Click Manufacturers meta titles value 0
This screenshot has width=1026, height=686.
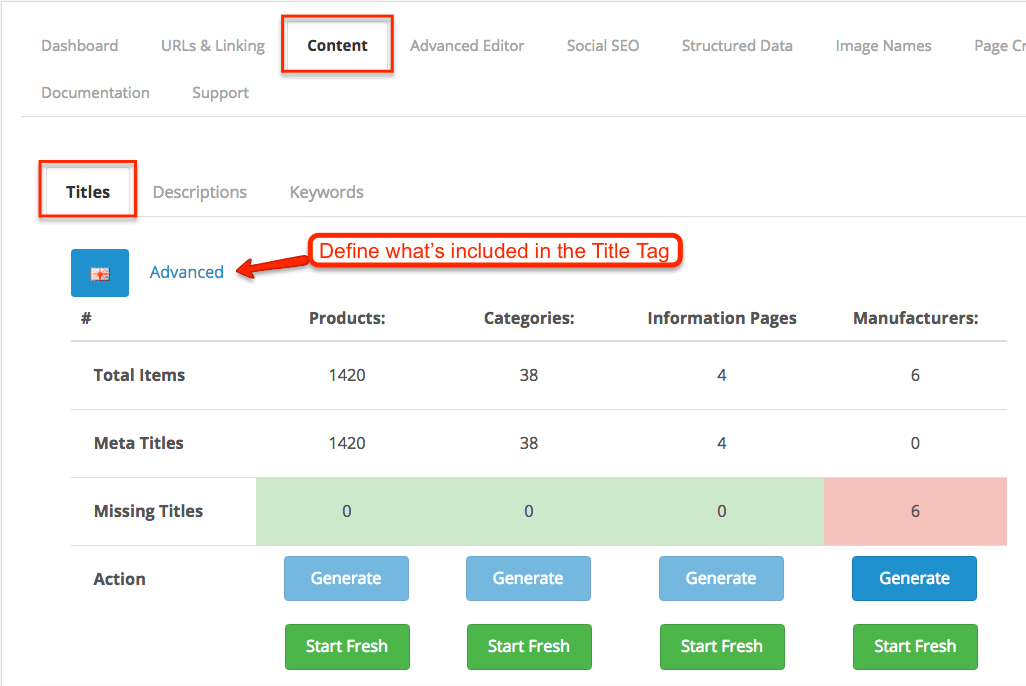[x=915, y=443]
